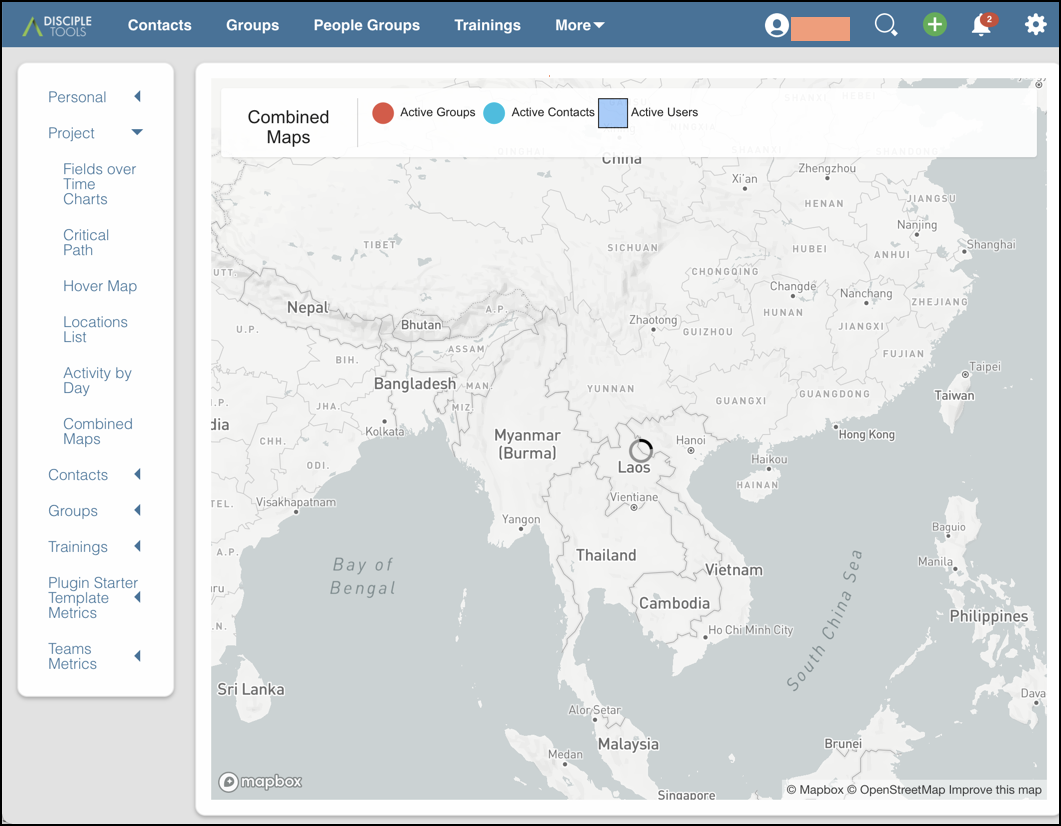Click the user profile avatar icon

[777, 25]
